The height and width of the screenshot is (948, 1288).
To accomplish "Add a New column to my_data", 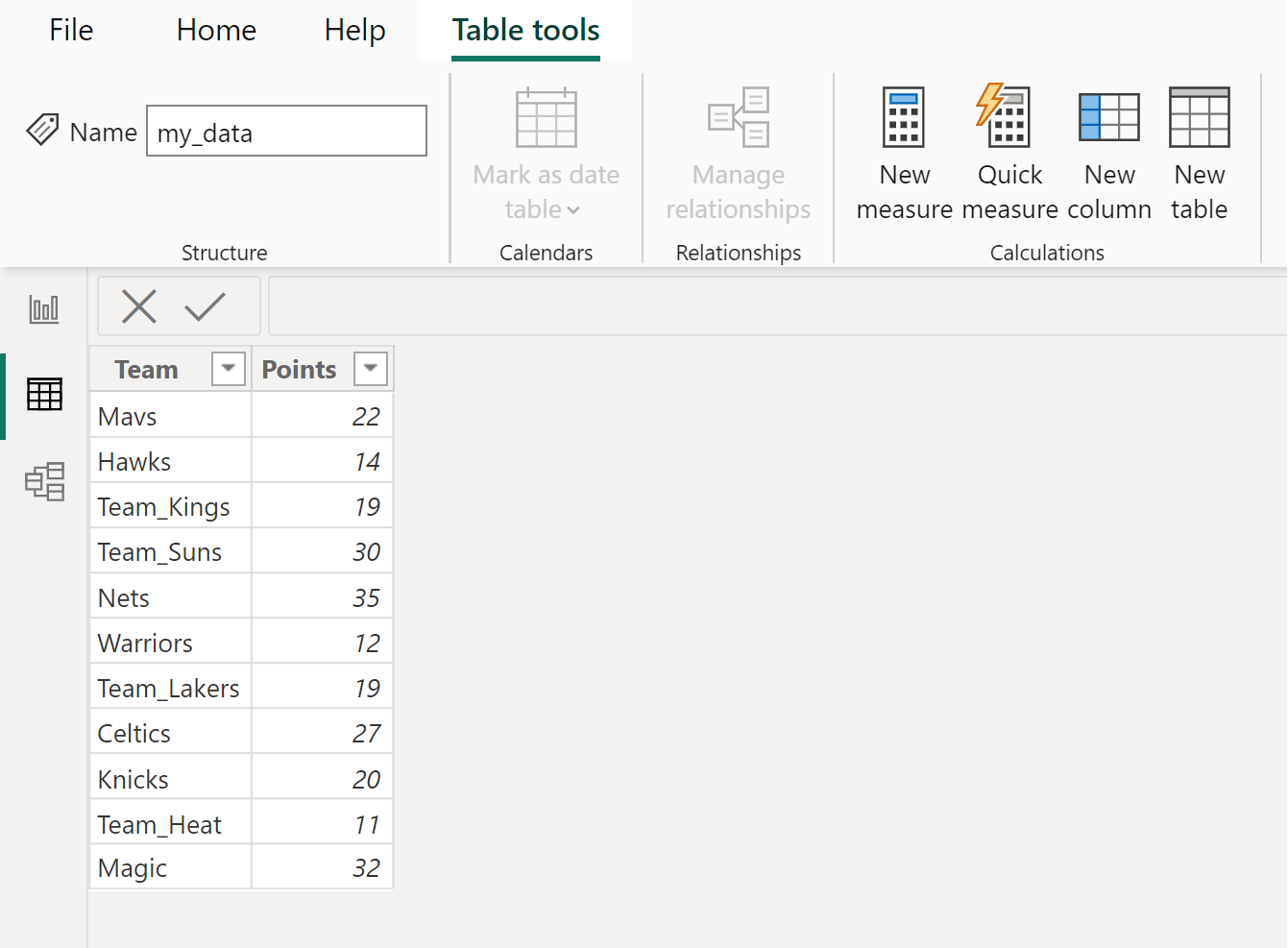I will tap(1109, 154).
